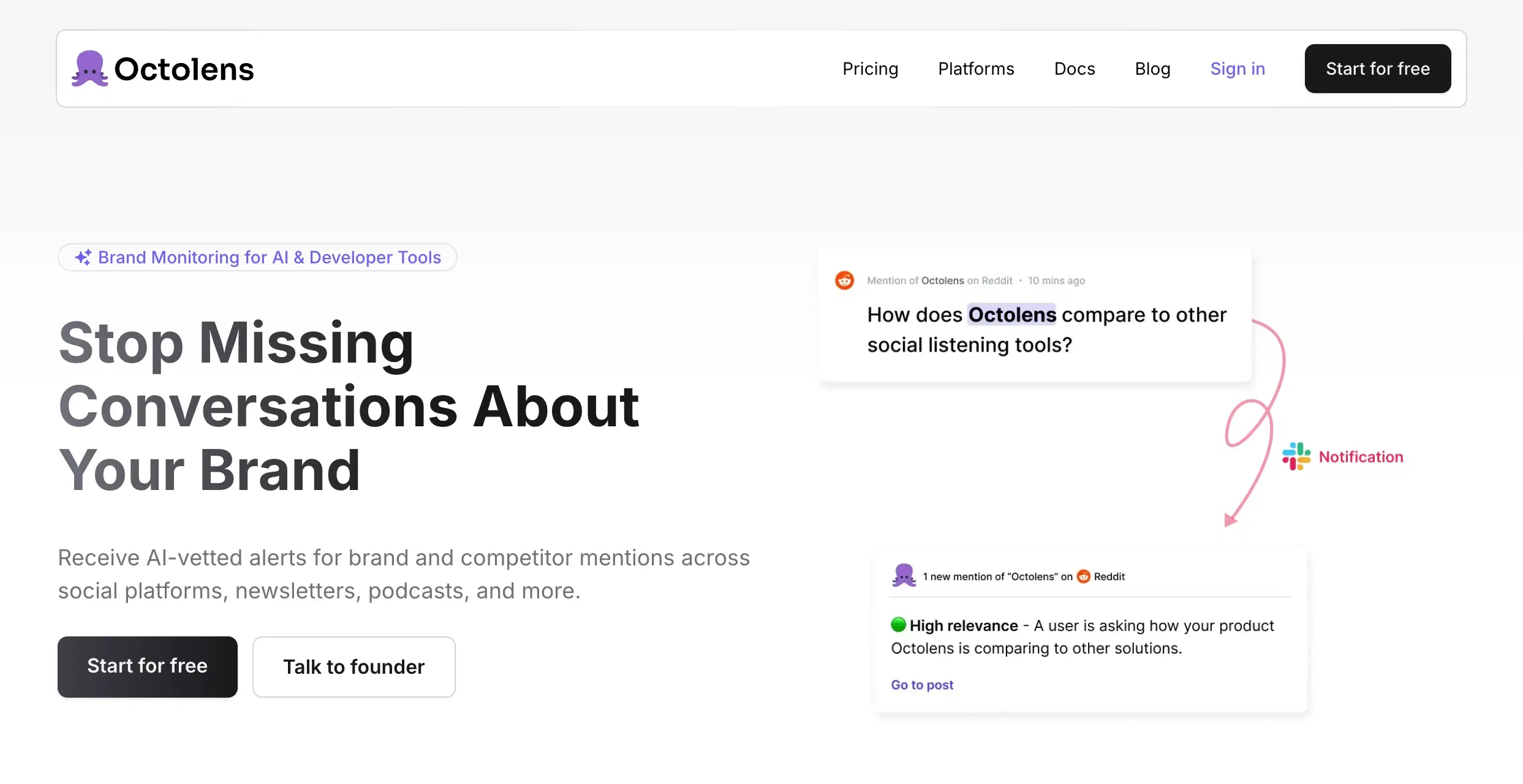Click "10 mins ago" timestamp
Image resolution: width=1523 pixels, height=784 pixels.
(1057, 281)
